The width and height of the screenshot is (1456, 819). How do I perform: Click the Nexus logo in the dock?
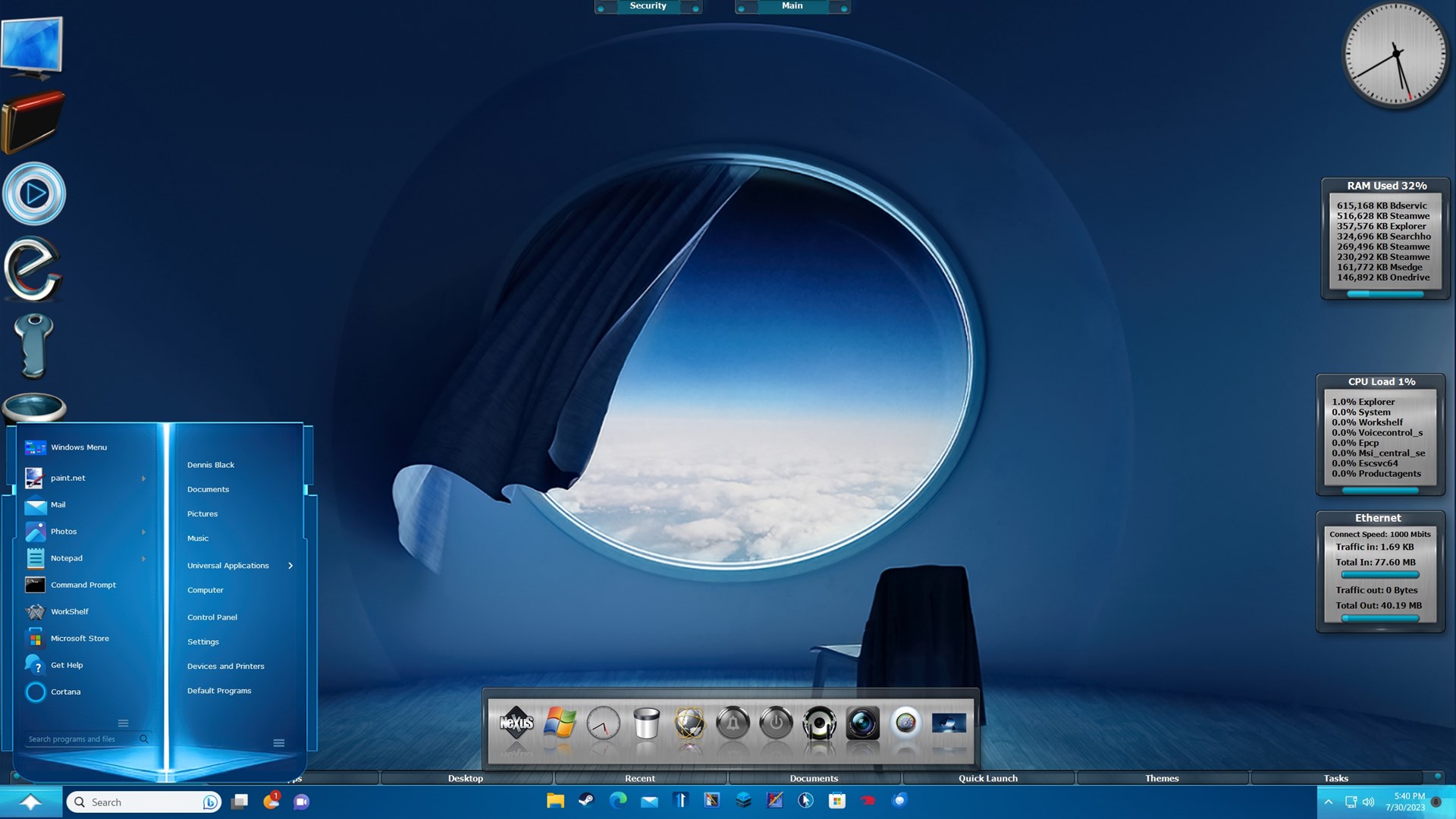pos(516,723)
